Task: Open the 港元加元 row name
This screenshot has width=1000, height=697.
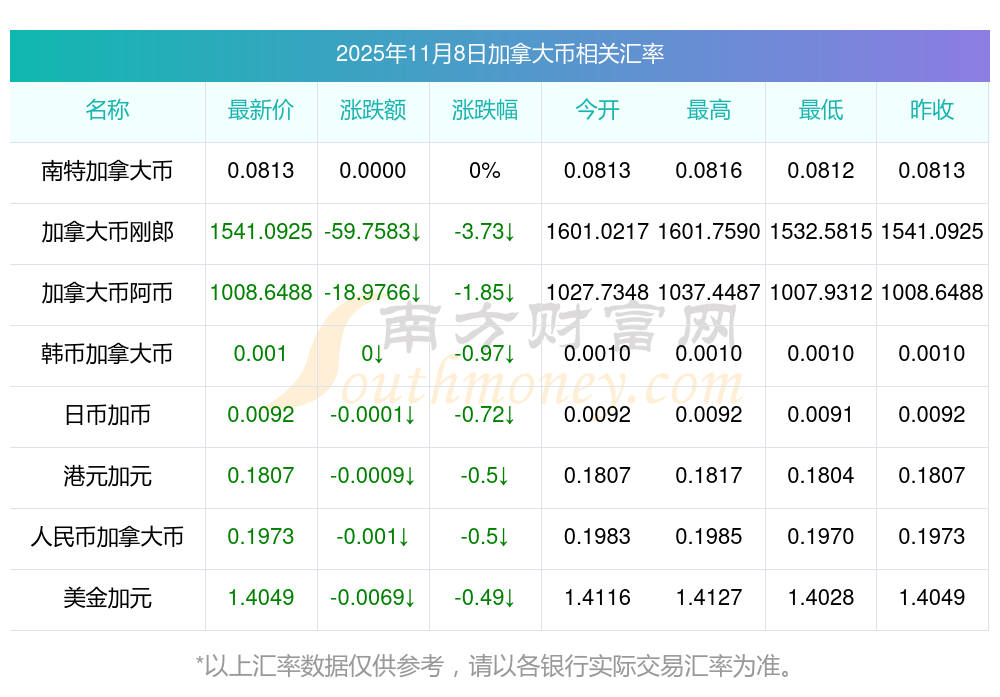Action: [107, 476]
